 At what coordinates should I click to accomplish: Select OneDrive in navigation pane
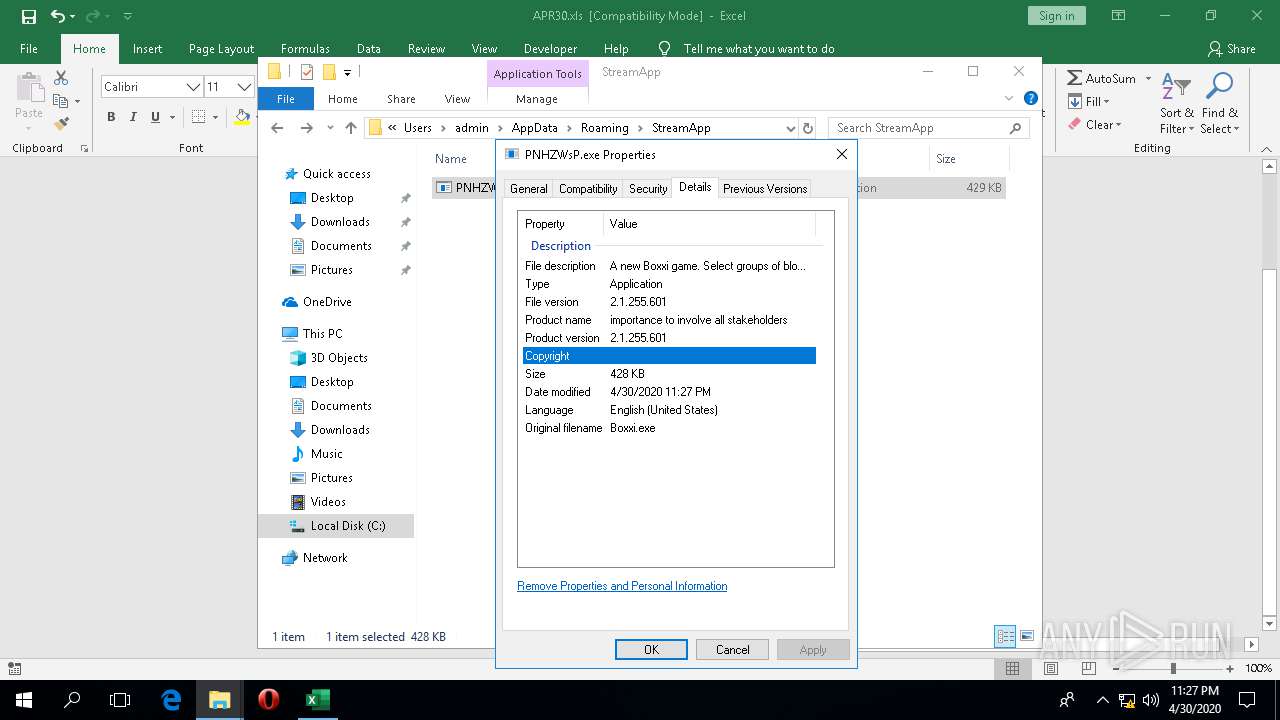tap(327, 302)
